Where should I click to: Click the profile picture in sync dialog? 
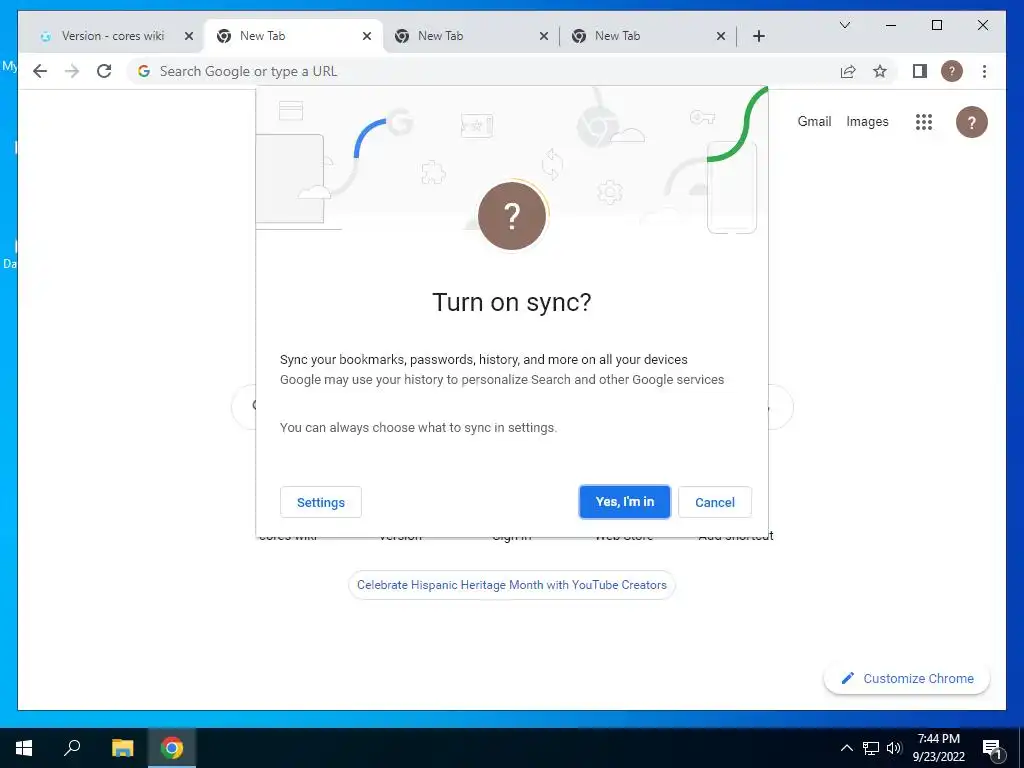(x=512, y=216)
